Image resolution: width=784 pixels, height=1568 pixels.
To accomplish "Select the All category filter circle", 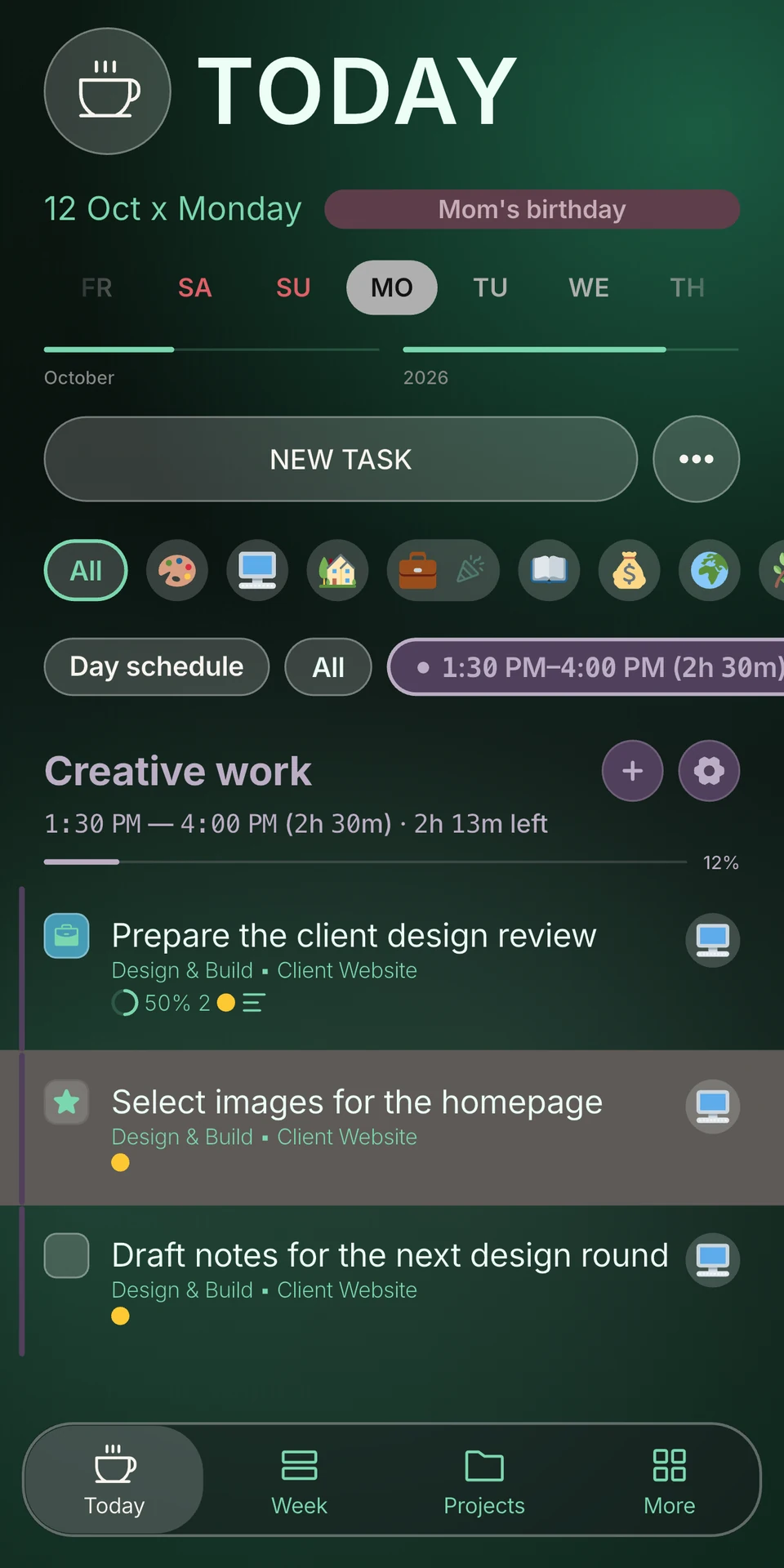I will click(x=86, y=570).
